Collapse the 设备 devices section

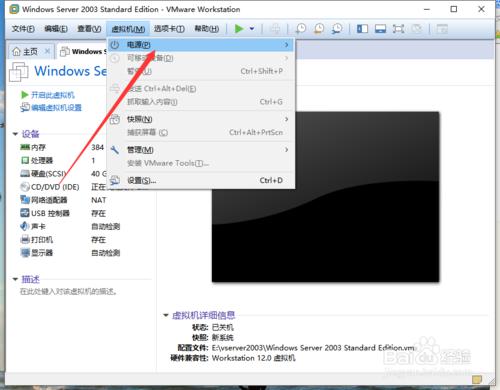coord(15,134)
